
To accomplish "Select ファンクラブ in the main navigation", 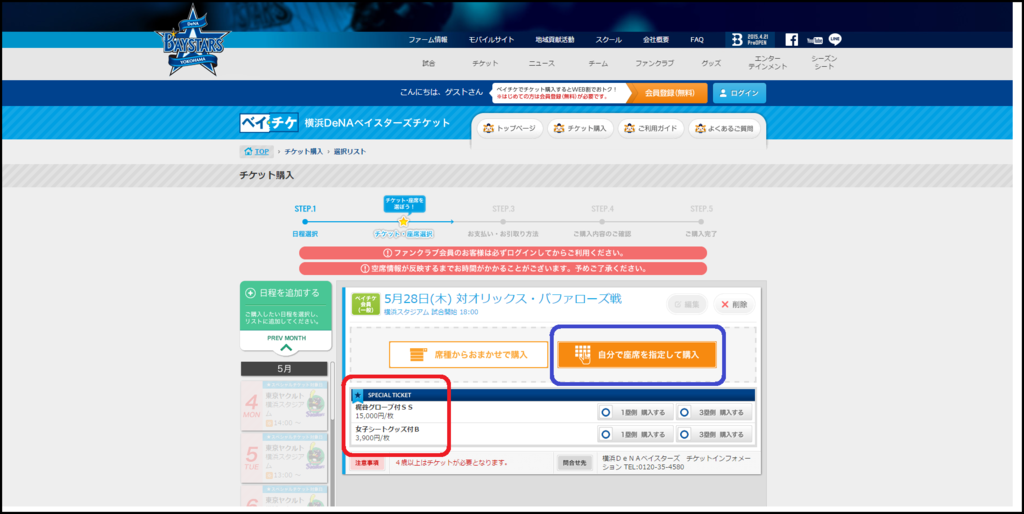I will (x=654, y=63).
